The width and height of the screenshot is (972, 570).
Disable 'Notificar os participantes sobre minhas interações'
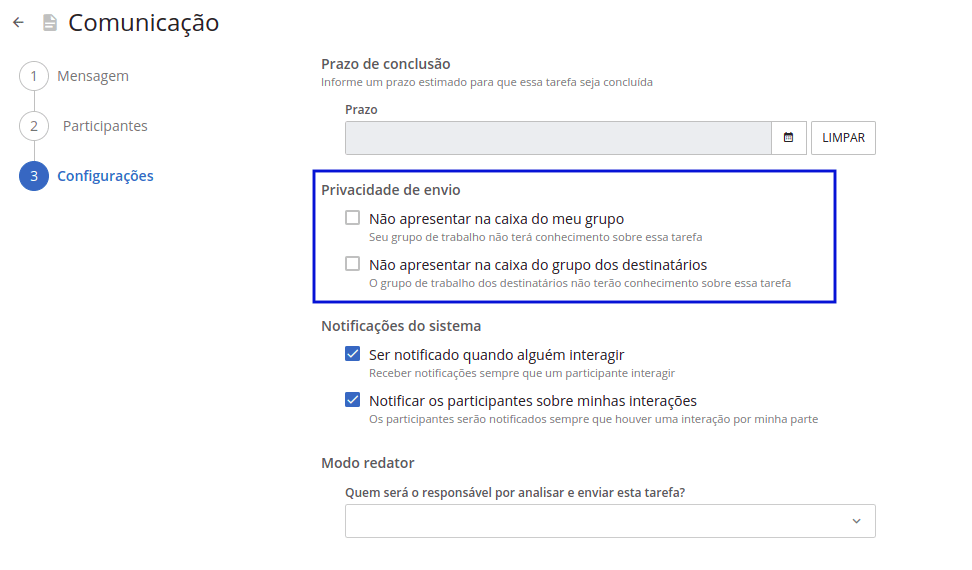(x=352, y=400)
